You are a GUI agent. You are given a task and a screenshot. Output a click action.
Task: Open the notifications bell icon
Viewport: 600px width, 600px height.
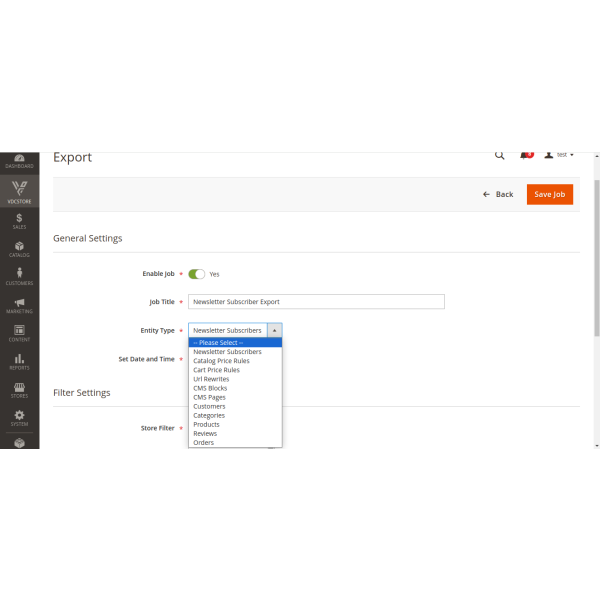pos(526,156)
